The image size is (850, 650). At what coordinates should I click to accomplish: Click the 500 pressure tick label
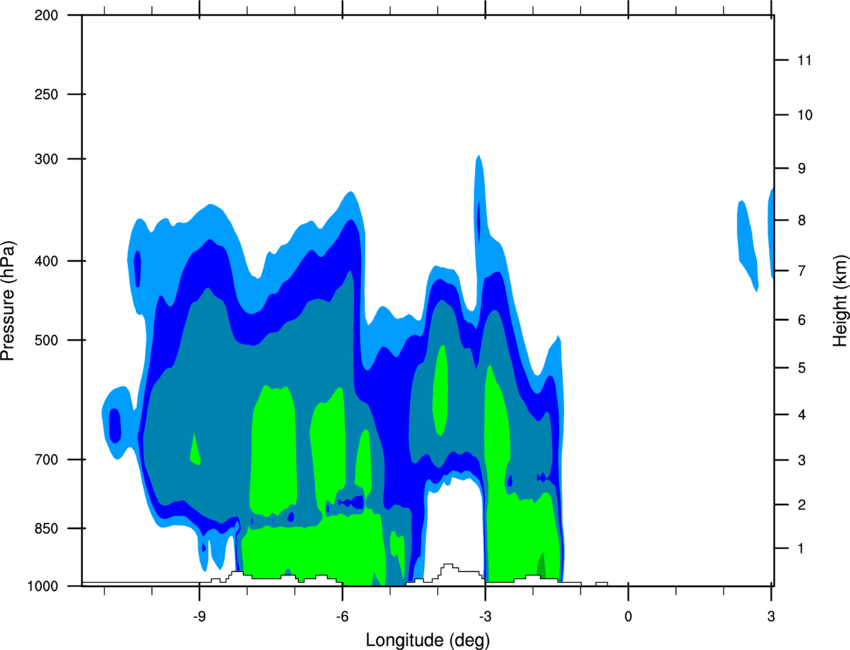click(46, 340)
